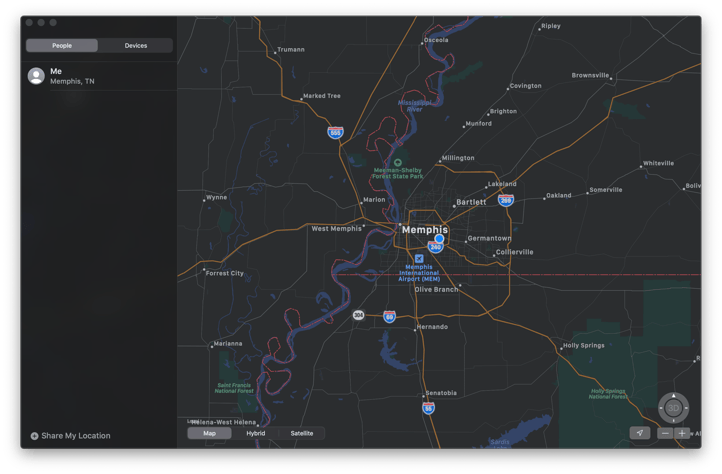Select the Satellite view mode
Viewport: 722px width, 474px height.
pos(302,433)
